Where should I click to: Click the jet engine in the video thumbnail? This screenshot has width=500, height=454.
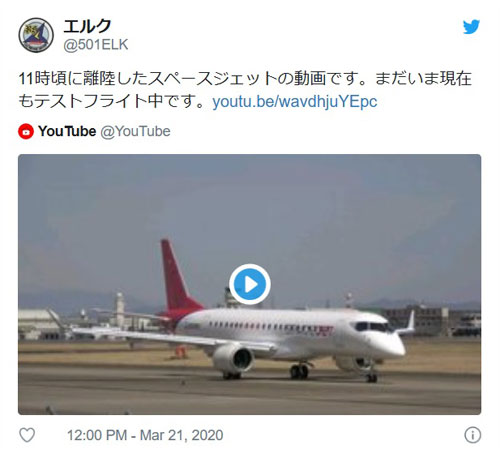pyautogui.click(x=233, y=359)
